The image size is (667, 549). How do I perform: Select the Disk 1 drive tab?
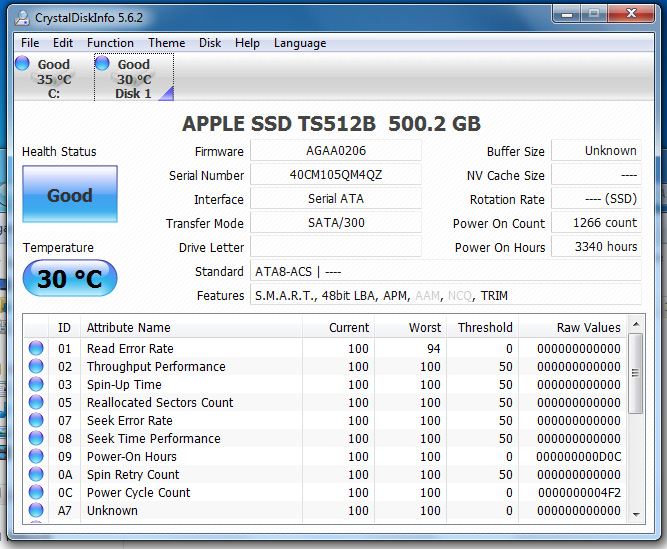click(134, 78)
